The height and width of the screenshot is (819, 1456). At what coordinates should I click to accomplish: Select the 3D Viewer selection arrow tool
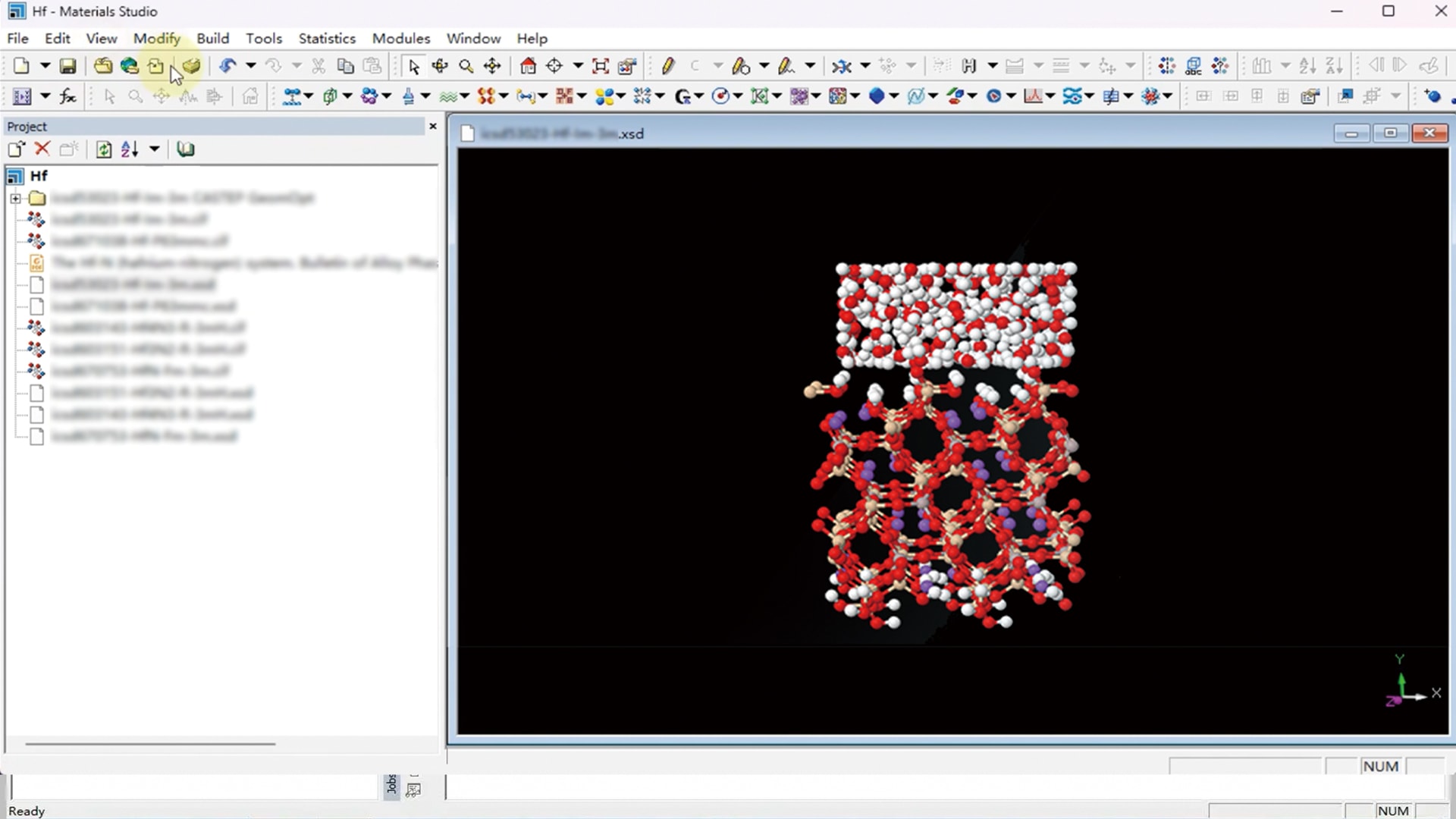(x=413, y=66)
